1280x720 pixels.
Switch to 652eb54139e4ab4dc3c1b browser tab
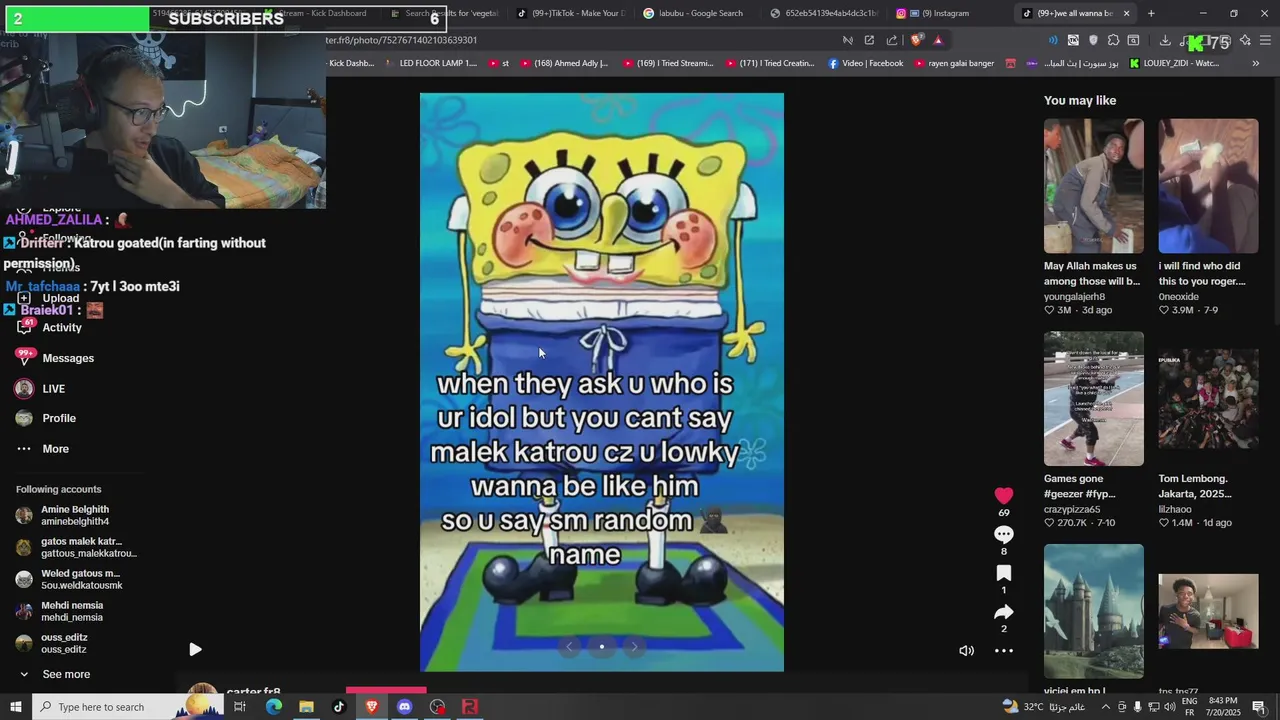822,13
